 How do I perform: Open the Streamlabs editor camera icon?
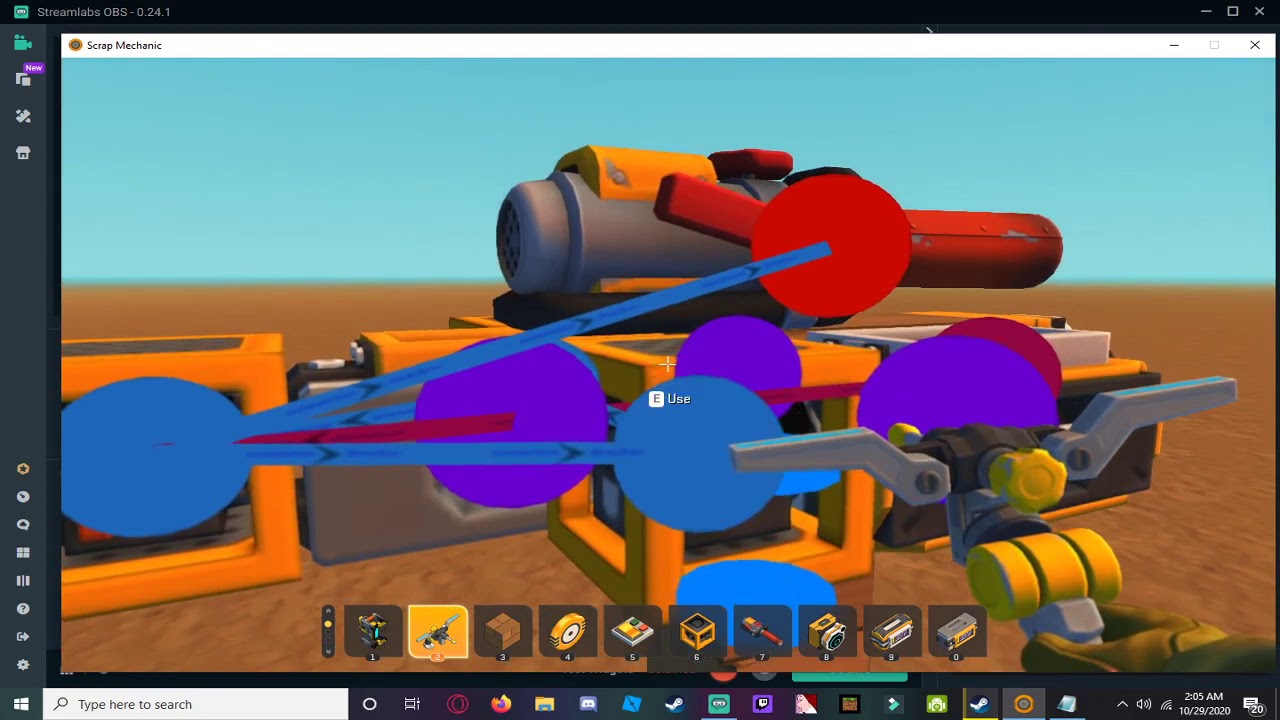pyautogui.click(x=23, y=43)
